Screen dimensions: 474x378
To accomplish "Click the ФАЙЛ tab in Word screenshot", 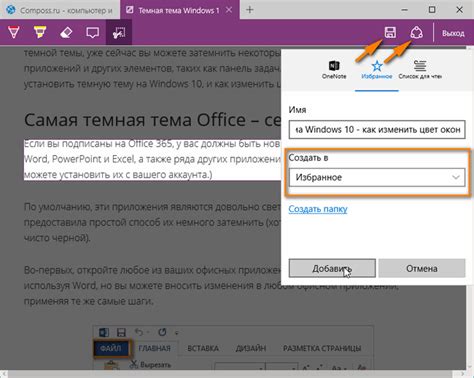I will (111, 348).
